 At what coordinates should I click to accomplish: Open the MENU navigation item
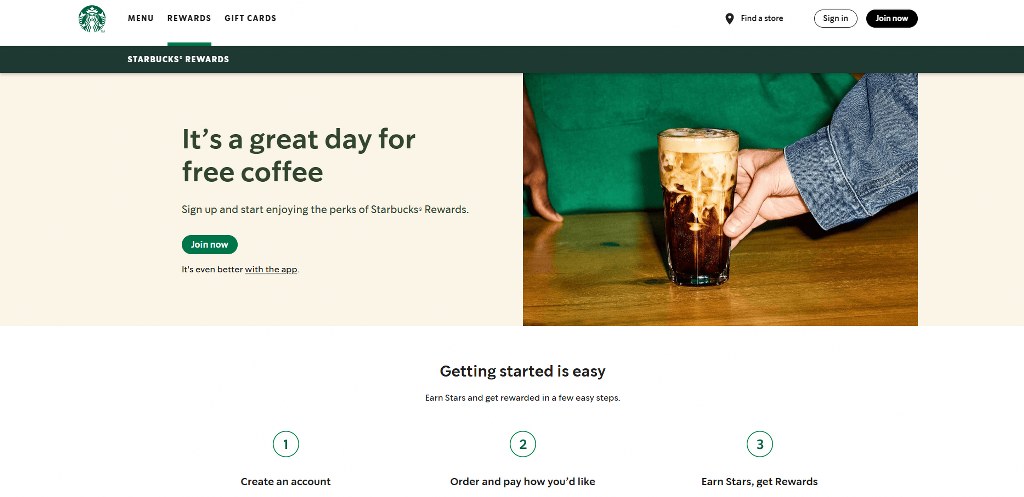[x=140, y=18]
